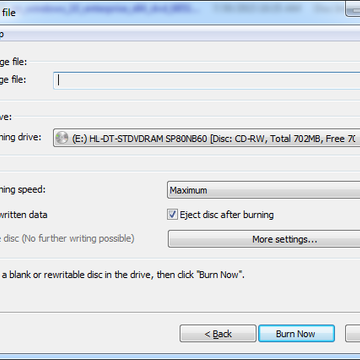Click the image file group heading
This screenshot has width=360, height=360.
pos(13,62)
